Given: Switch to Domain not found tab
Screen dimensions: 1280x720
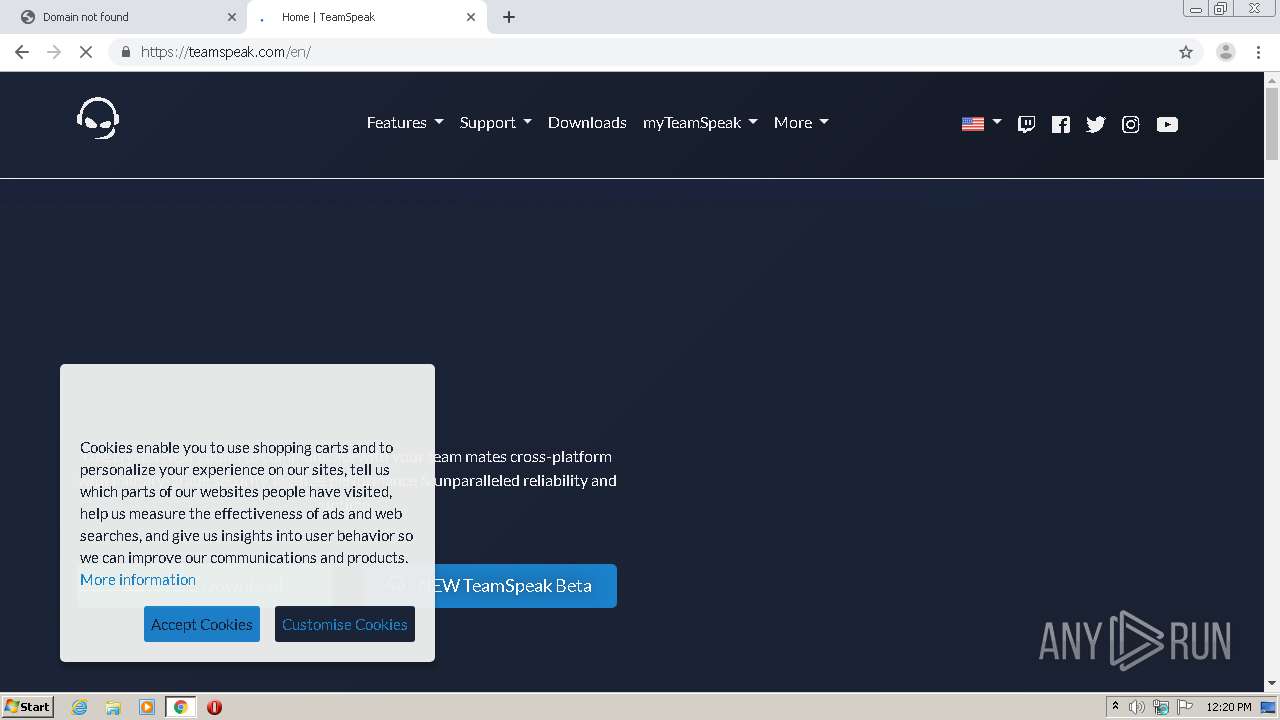Looking at the screenshot, I should pos(121,17).
